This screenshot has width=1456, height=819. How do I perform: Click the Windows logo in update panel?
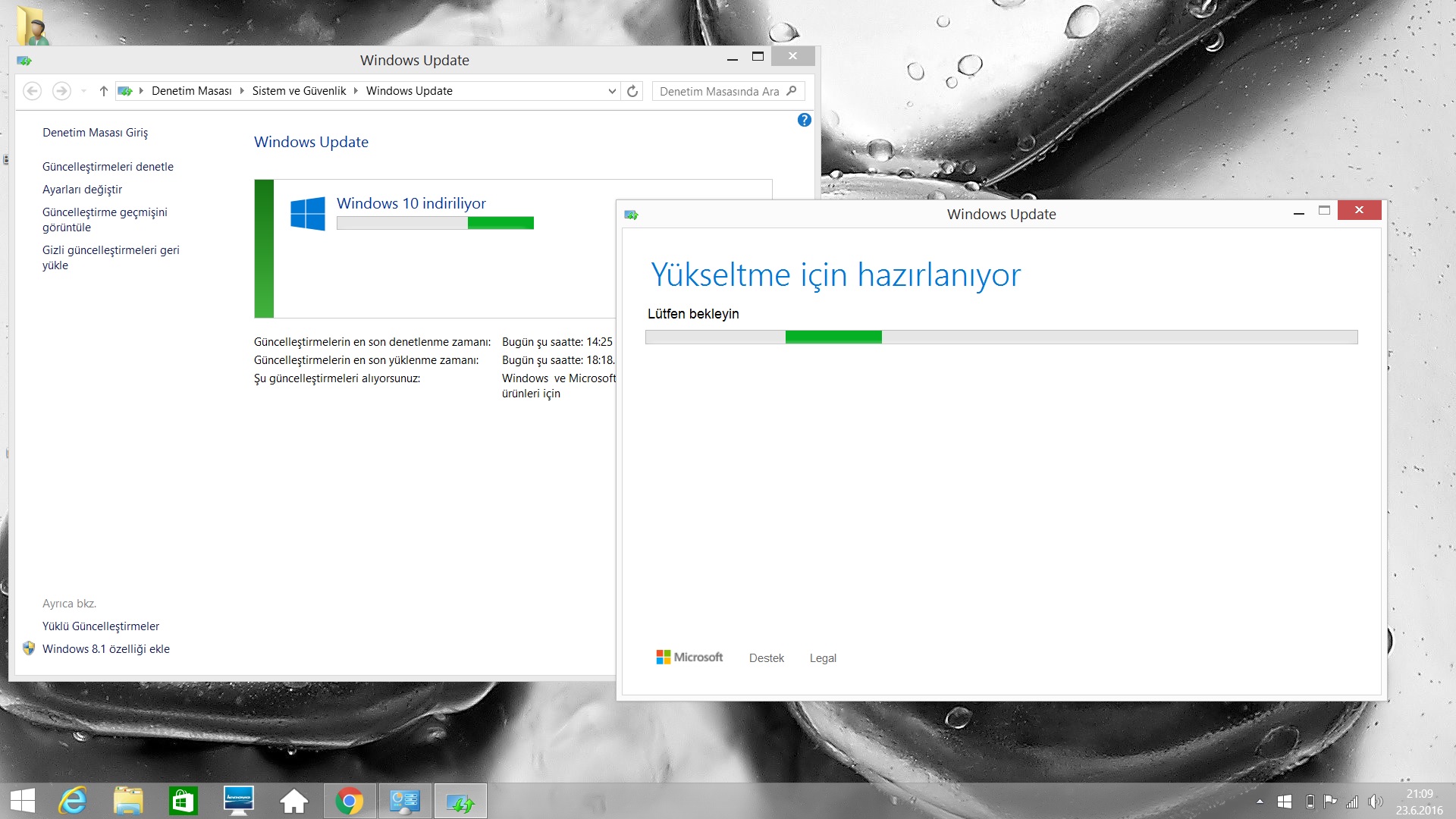(308, 214)
